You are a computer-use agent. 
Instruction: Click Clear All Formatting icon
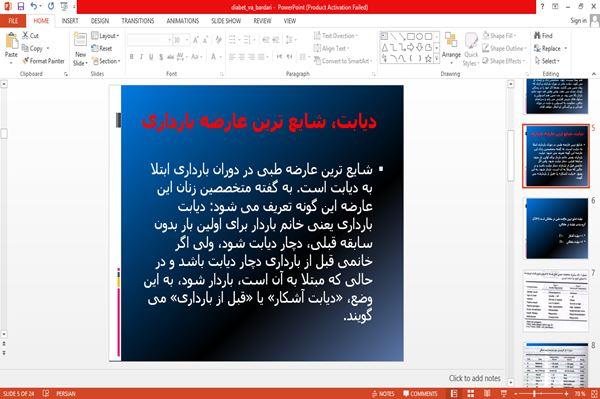(218, 40)
